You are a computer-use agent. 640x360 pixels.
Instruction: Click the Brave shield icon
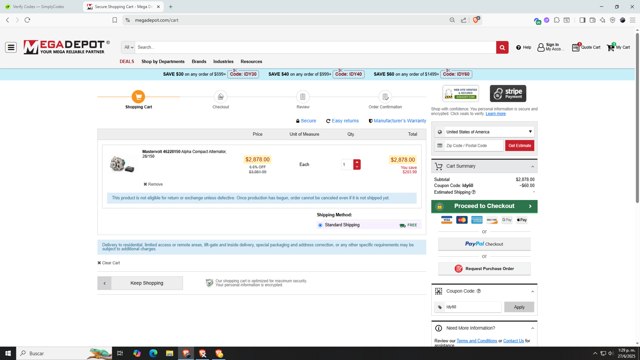coord(476,20)
